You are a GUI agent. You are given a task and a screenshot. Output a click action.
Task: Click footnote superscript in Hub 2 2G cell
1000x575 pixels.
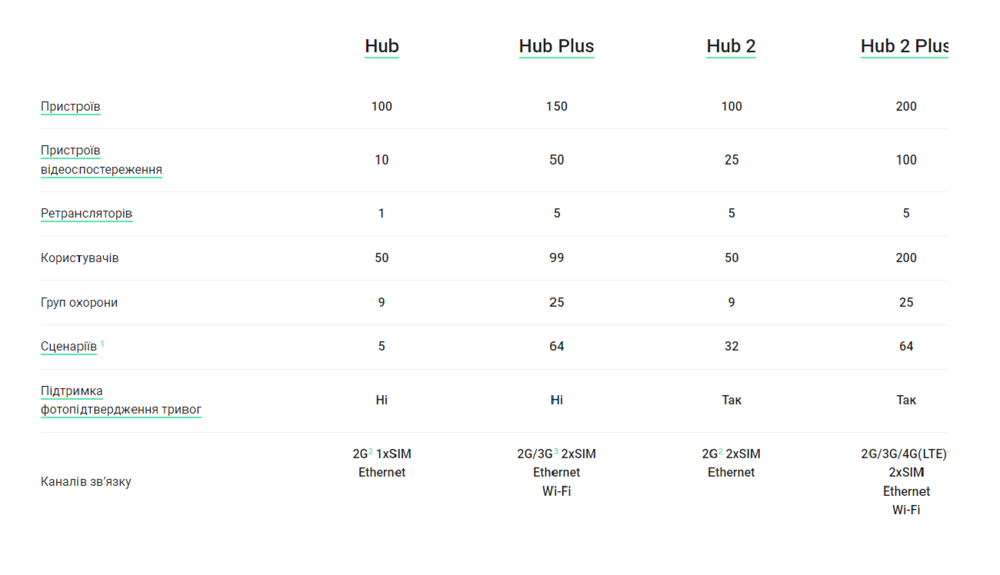pyautogui.click(x=720, y=451)
